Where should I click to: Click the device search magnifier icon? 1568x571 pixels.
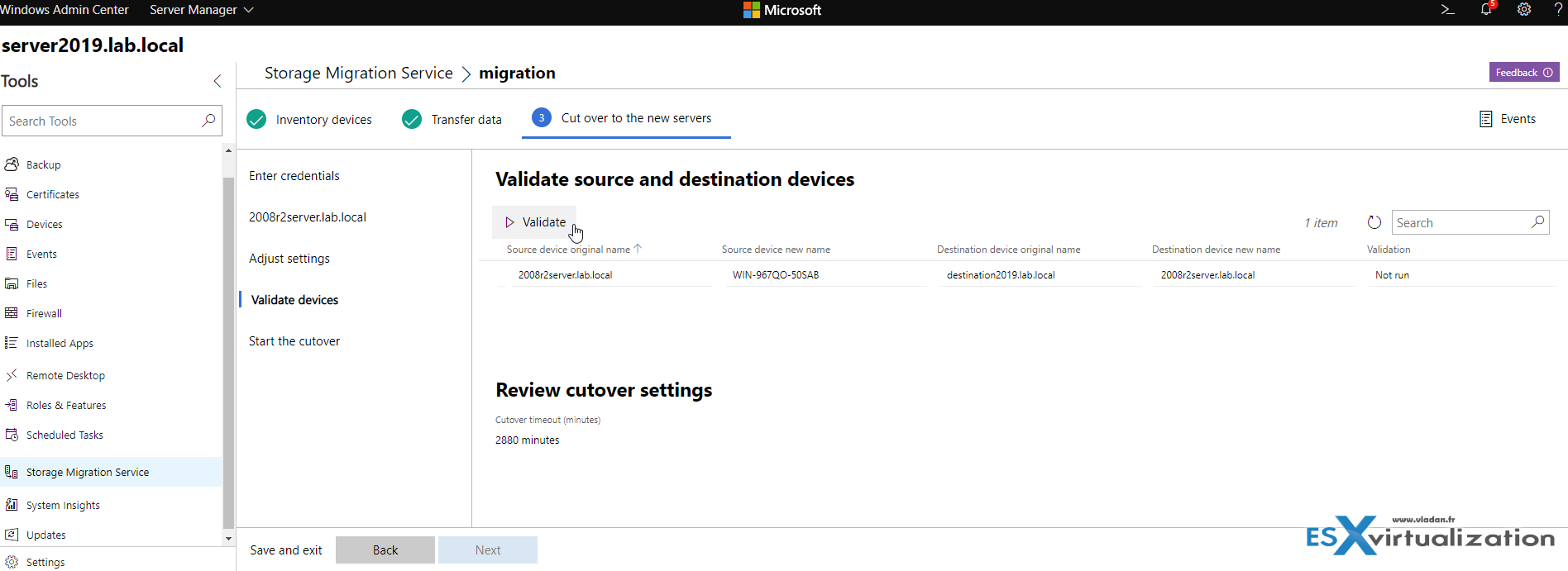tap(1538, 221)
